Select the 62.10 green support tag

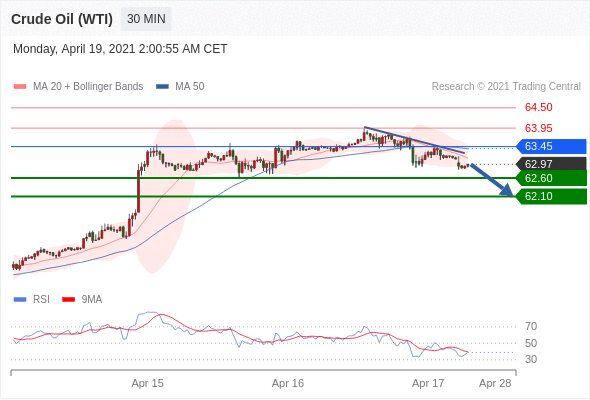click(551, 196)
